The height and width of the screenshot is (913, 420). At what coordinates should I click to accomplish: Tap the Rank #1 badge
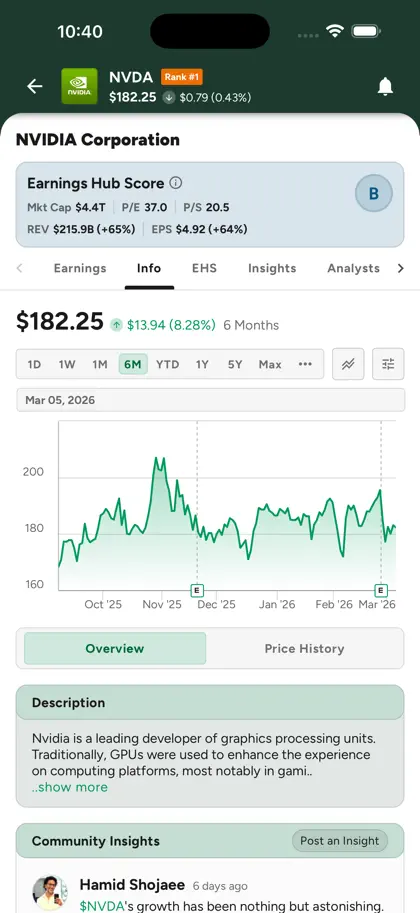tap(182, 77)
